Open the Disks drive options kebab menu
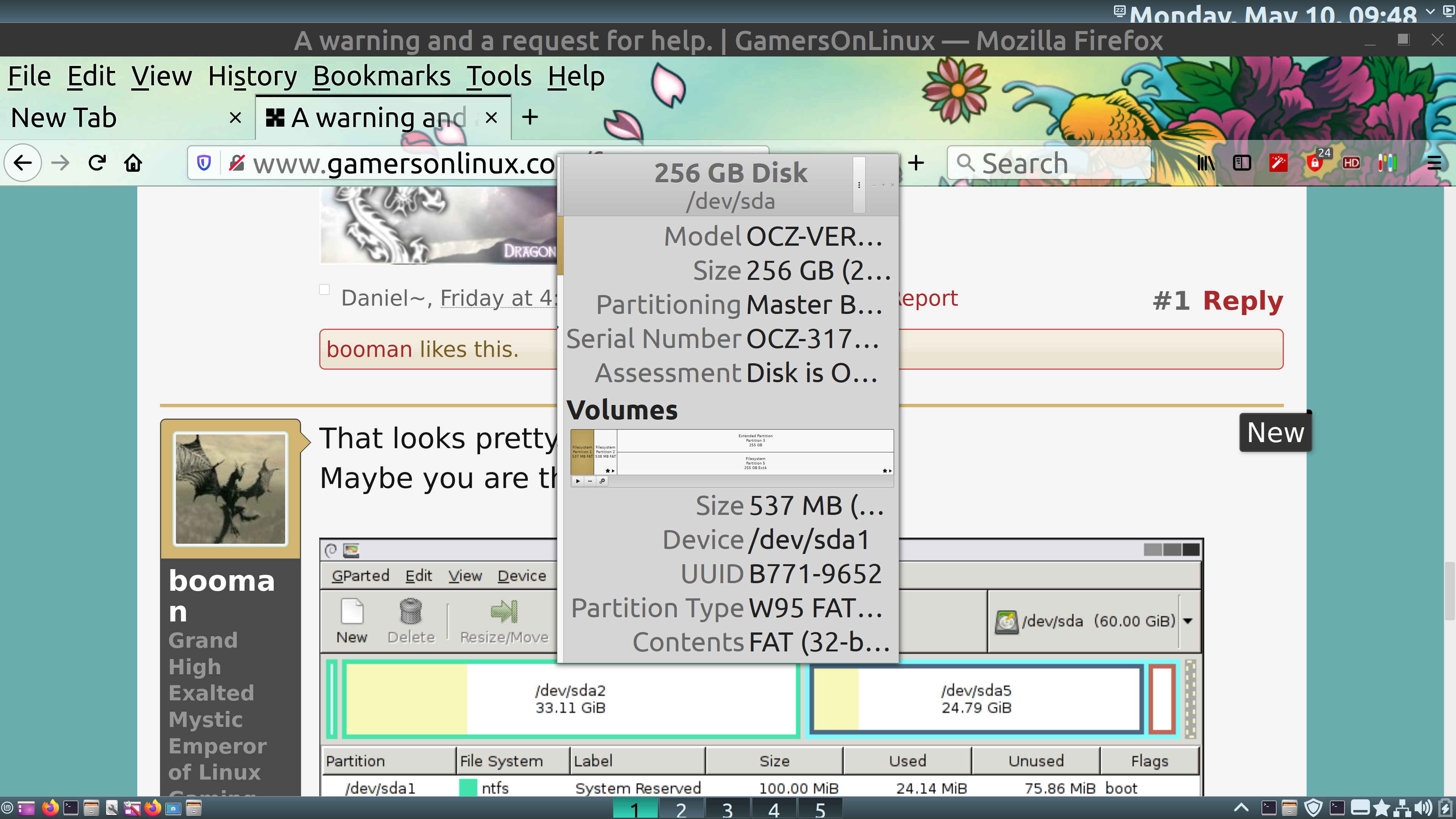Image resolution: width=1456 pixels, height=819 pixels. pyautogui.click(x=859, y=185)
